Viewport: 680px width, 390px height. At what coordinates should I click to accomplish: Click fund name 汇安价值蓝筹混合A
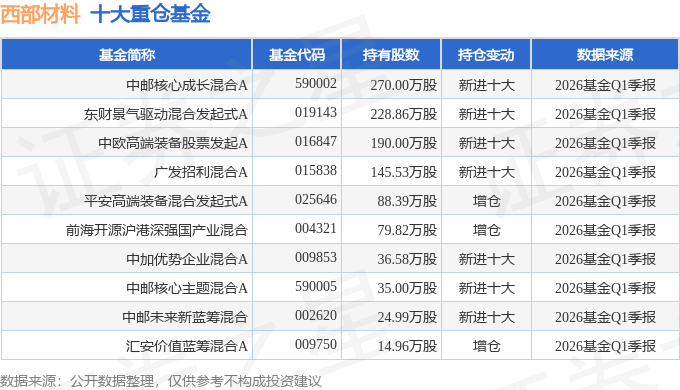187,346
